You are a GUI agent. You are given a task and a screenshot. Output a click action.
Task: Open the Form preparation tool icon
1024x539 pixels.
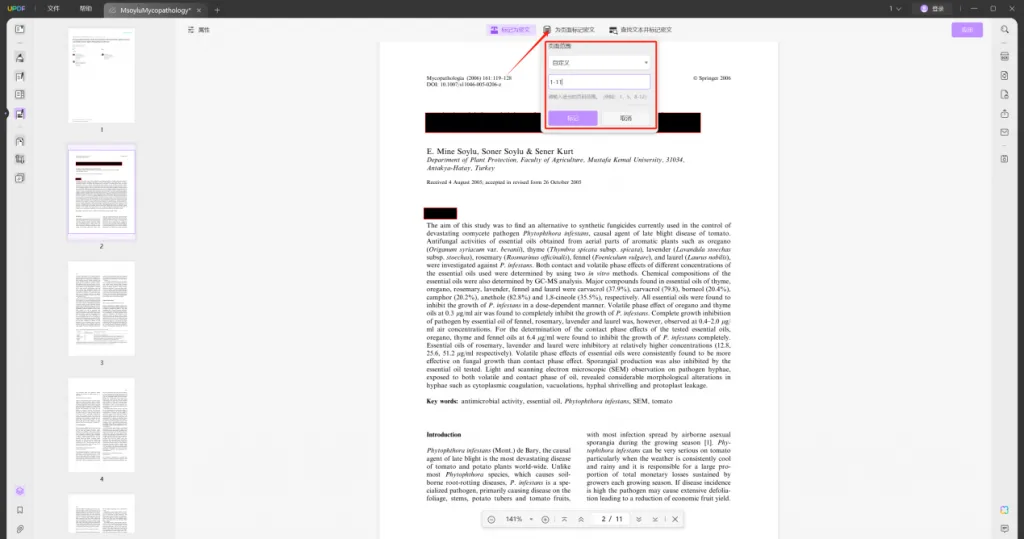(x=20, y=95)
